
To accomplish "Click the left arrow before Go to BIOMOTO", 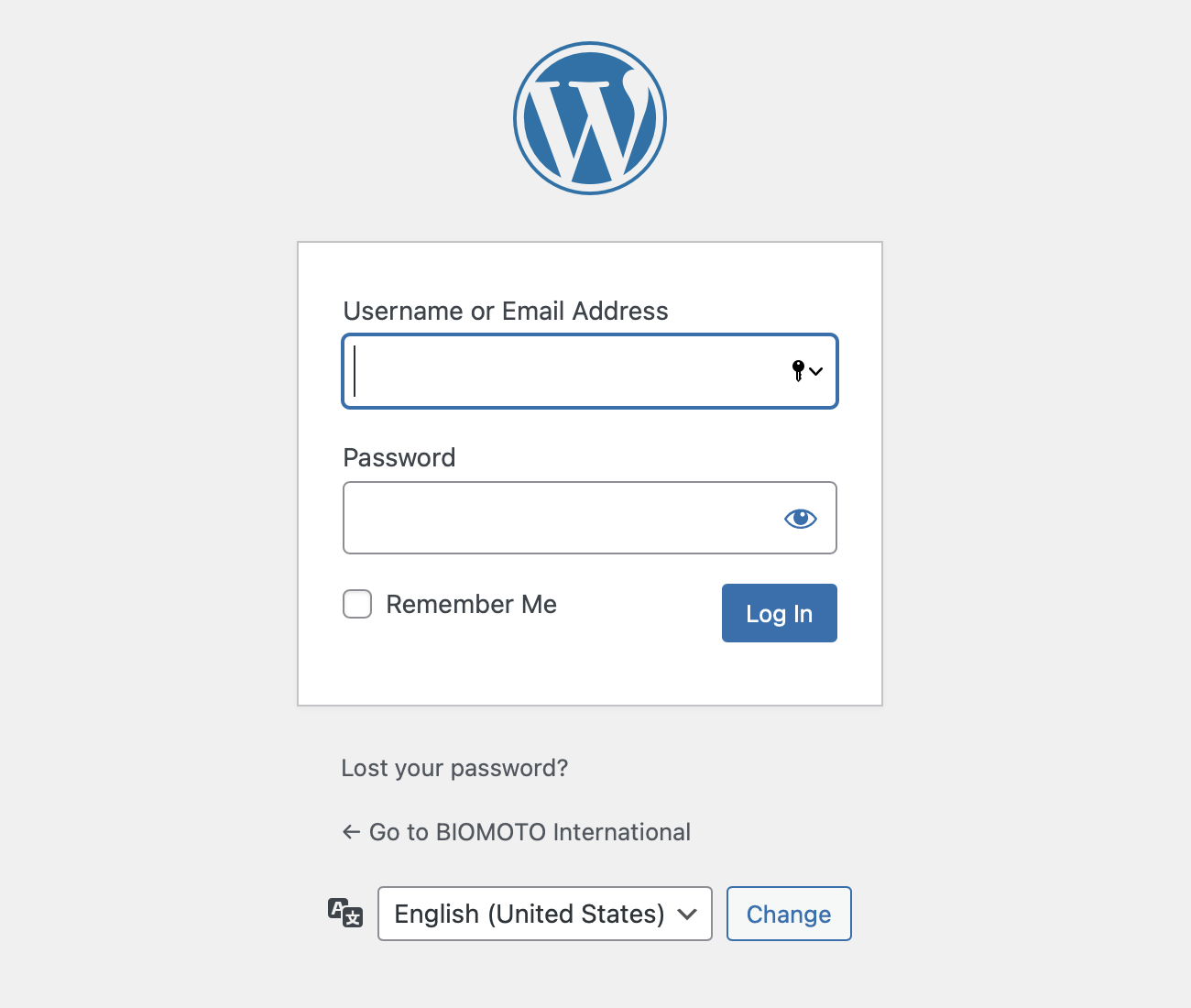I will click(x=351, y=832).
